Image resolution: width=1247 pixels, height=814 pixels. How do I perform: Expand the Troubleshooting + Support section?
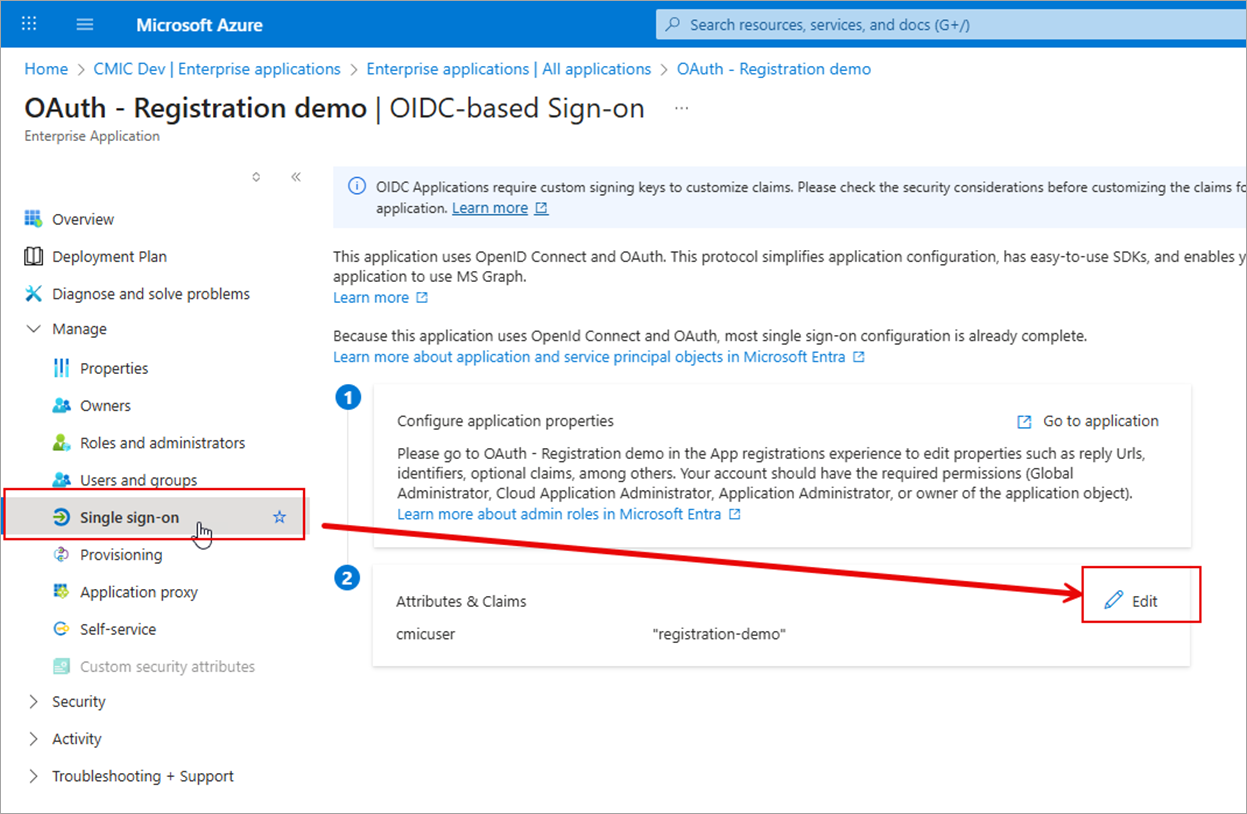coord(33,776)
